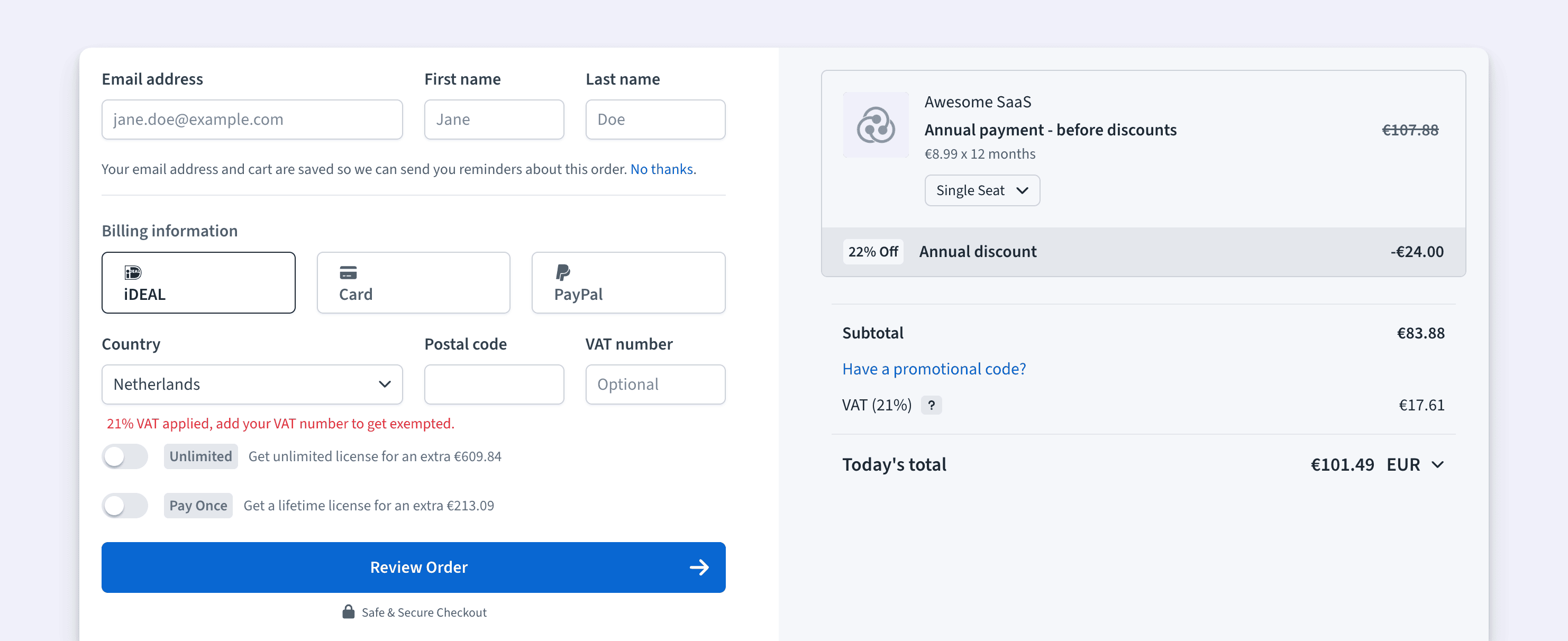Click the red 21% VAT applied notice
1568x641 pixels.
[280, 424]
